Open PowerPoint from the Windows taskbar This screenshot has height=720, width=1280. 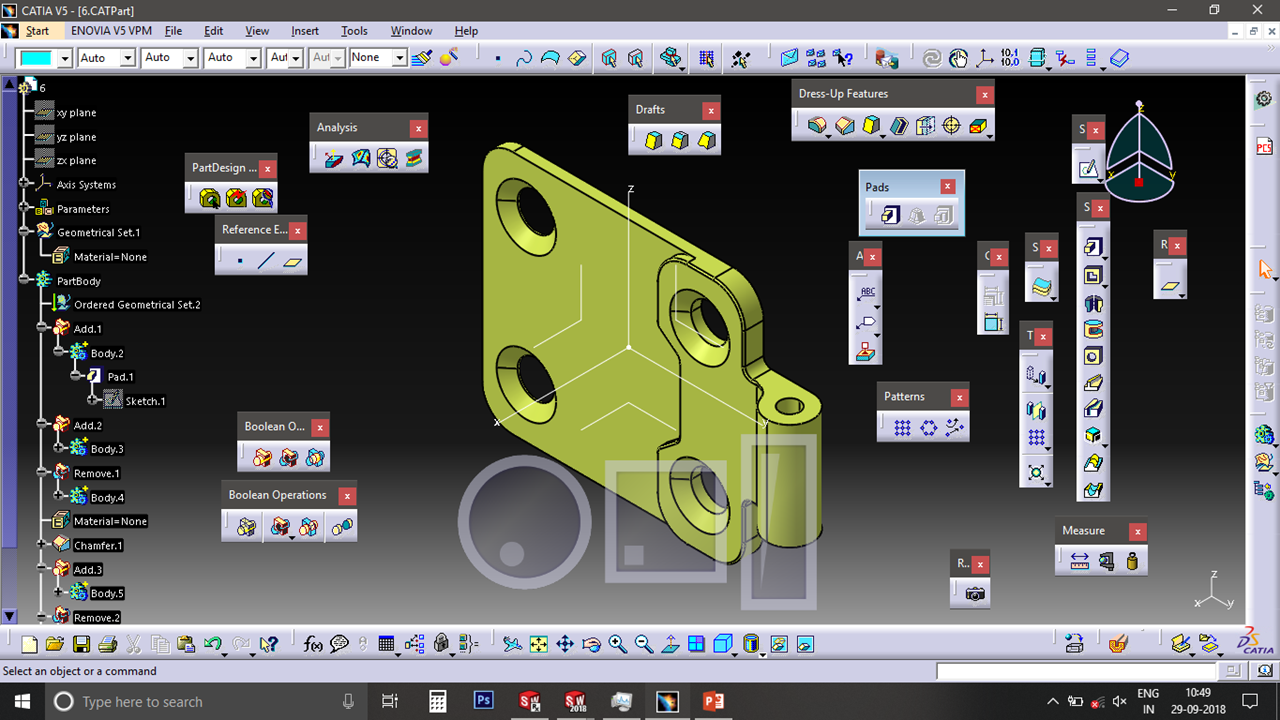(713, 701)
